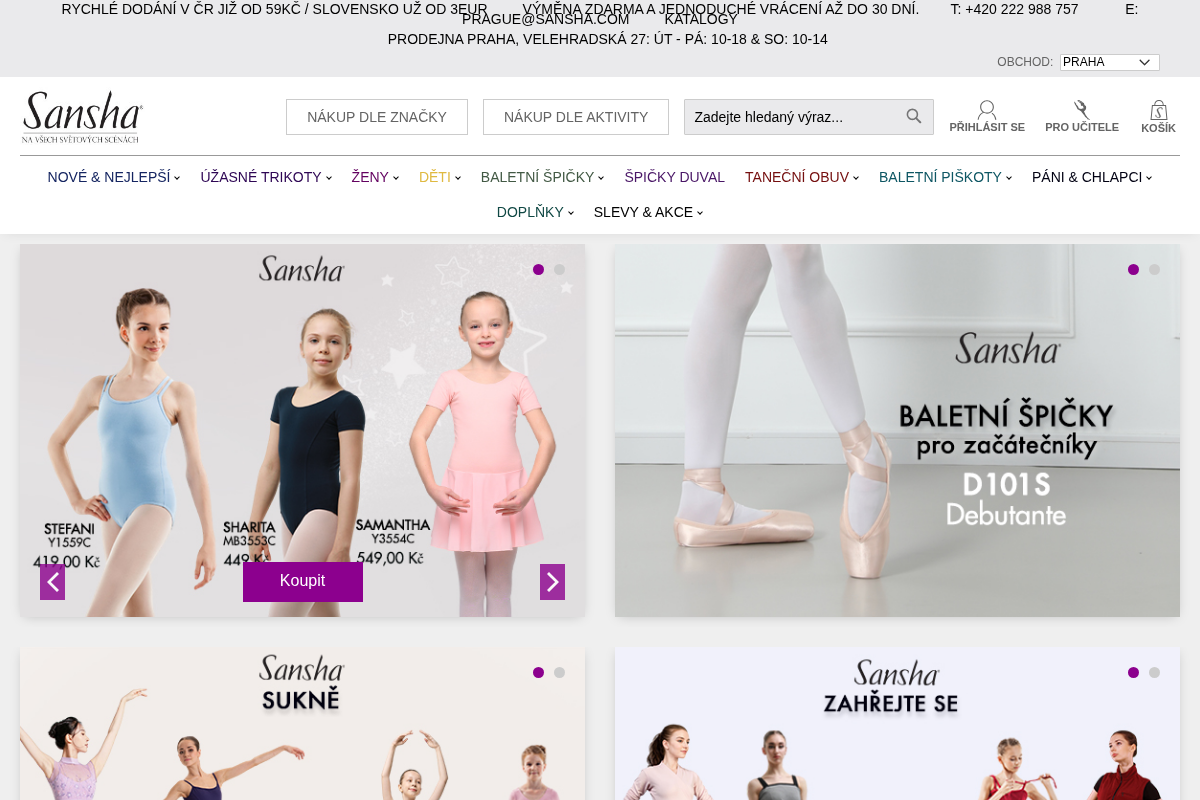Open the Obchod Praha store dropdown
The width and height of the screenshot is (1200, 800).
[x=1110, y=62]
